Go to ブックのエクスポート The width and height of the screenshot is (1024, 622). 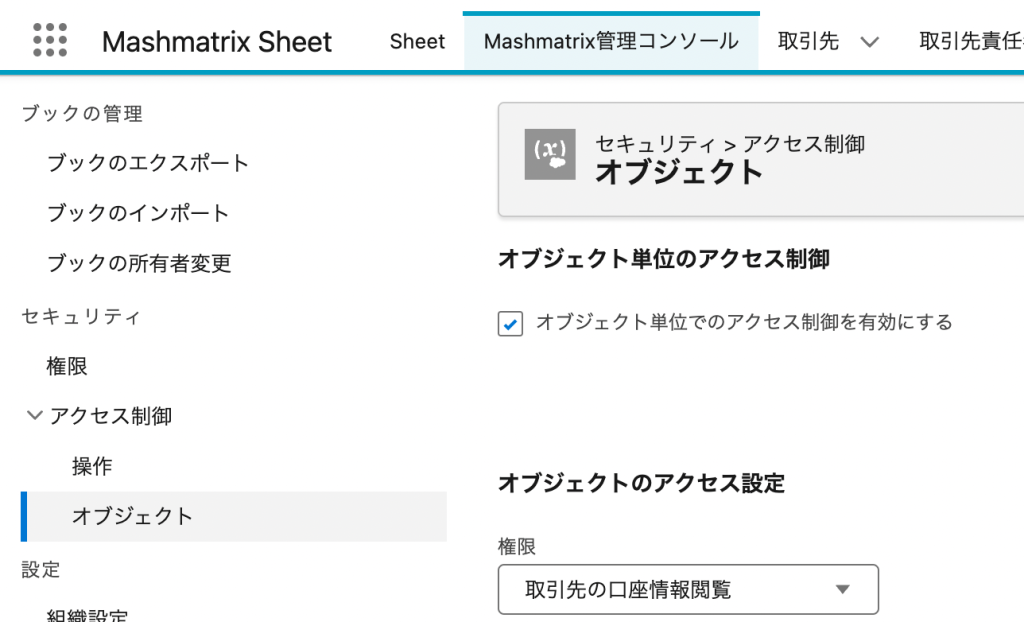coord(148,163)
